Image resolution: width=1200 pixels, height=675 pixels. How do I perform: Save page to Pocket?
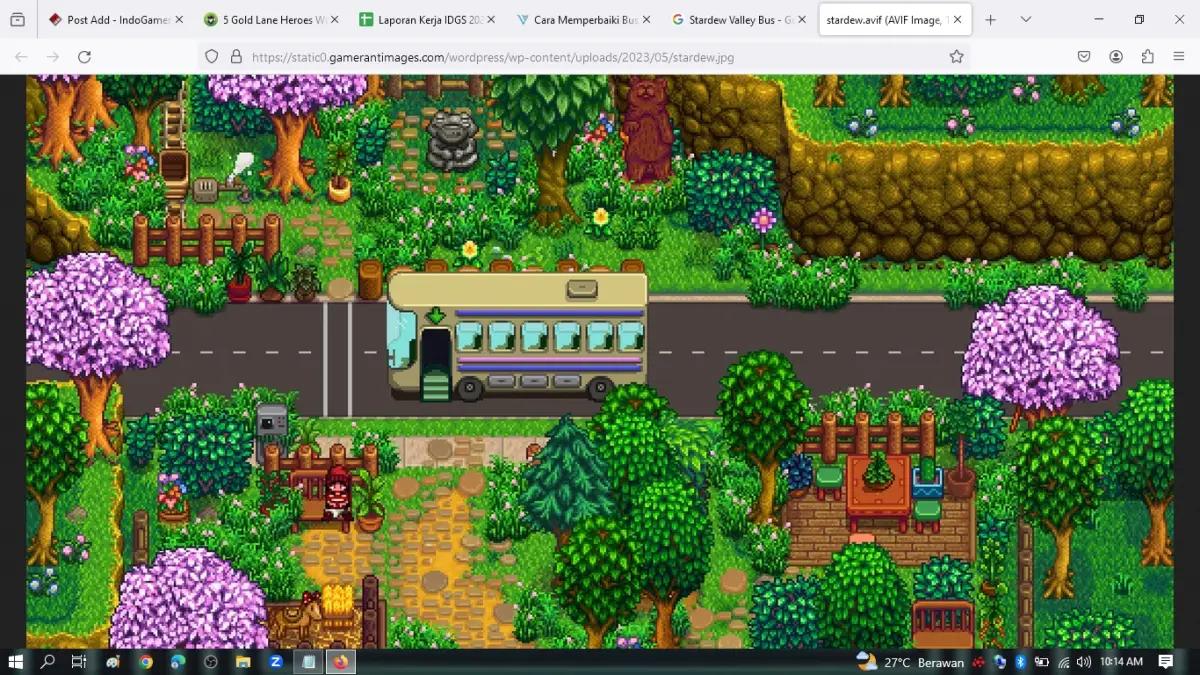tap(1084, 57)
